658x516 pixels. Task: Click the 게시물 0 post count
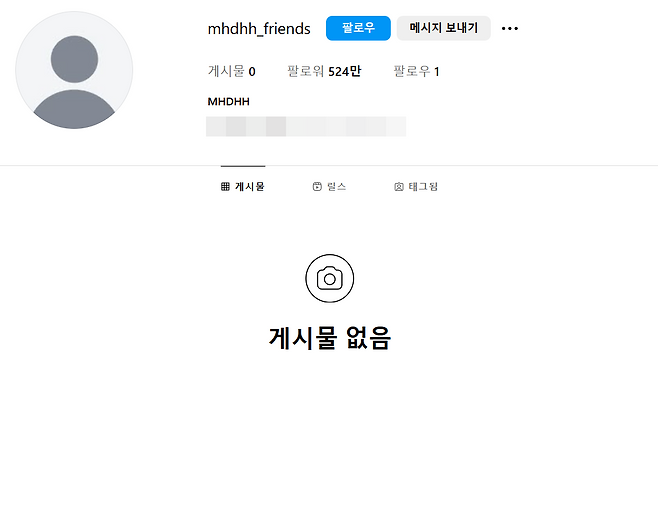232,71
